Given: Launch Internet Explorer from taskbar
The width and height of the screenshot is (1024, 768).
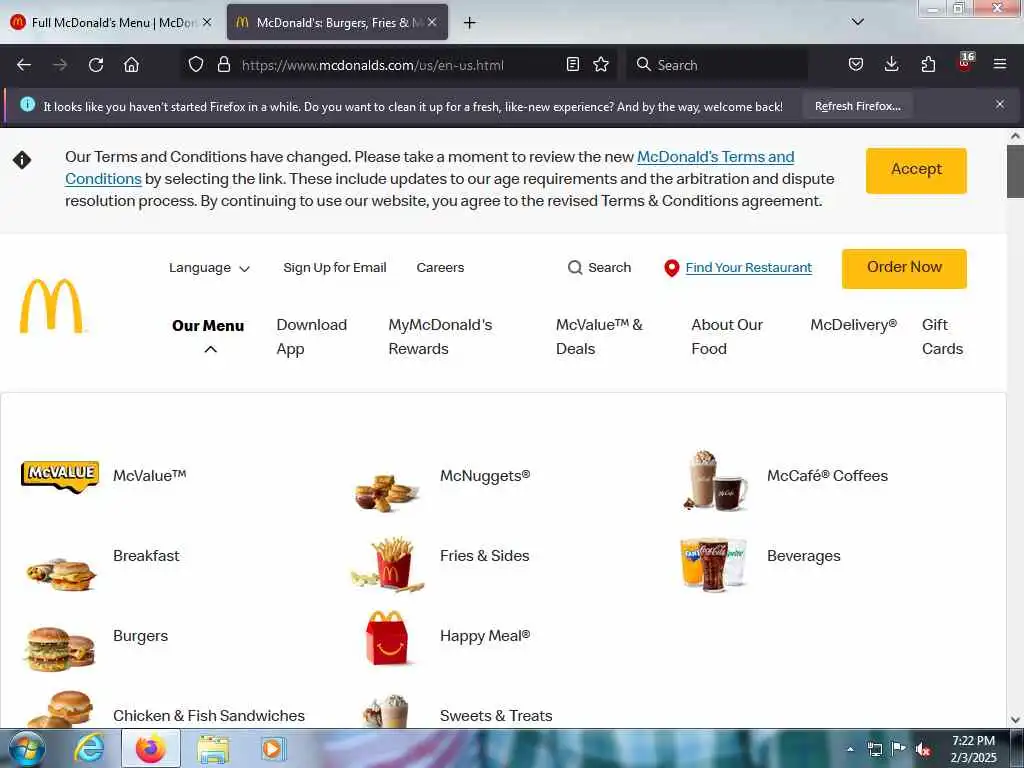Looking at the screenshot, I should [x=89, y=749].
